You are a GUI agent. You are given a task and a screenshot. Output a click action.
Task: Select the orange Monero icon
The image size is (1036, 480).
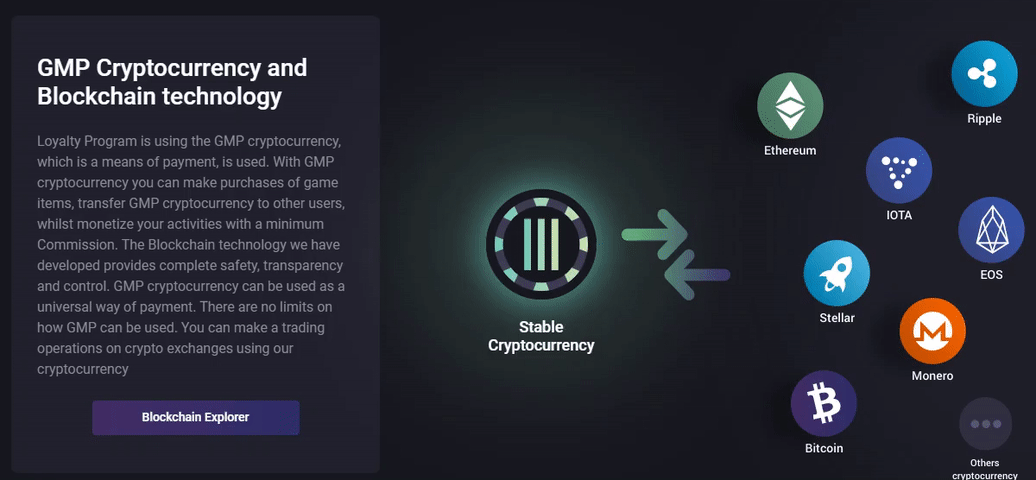point(932,331)
